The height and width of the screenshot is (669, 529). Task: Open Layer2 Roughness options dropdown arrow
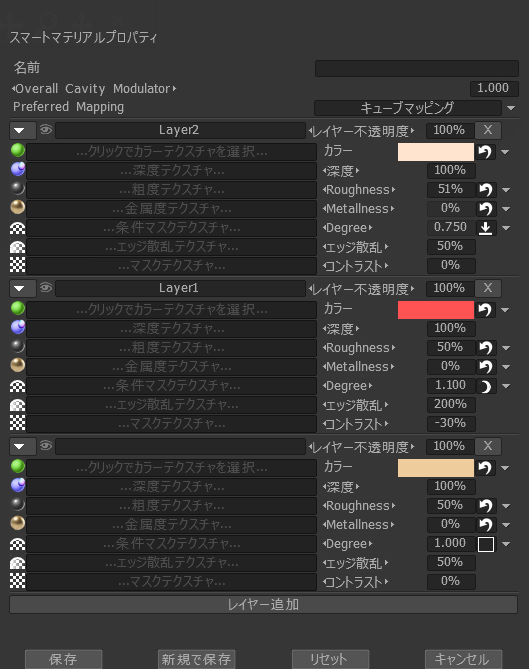(506, 190)
